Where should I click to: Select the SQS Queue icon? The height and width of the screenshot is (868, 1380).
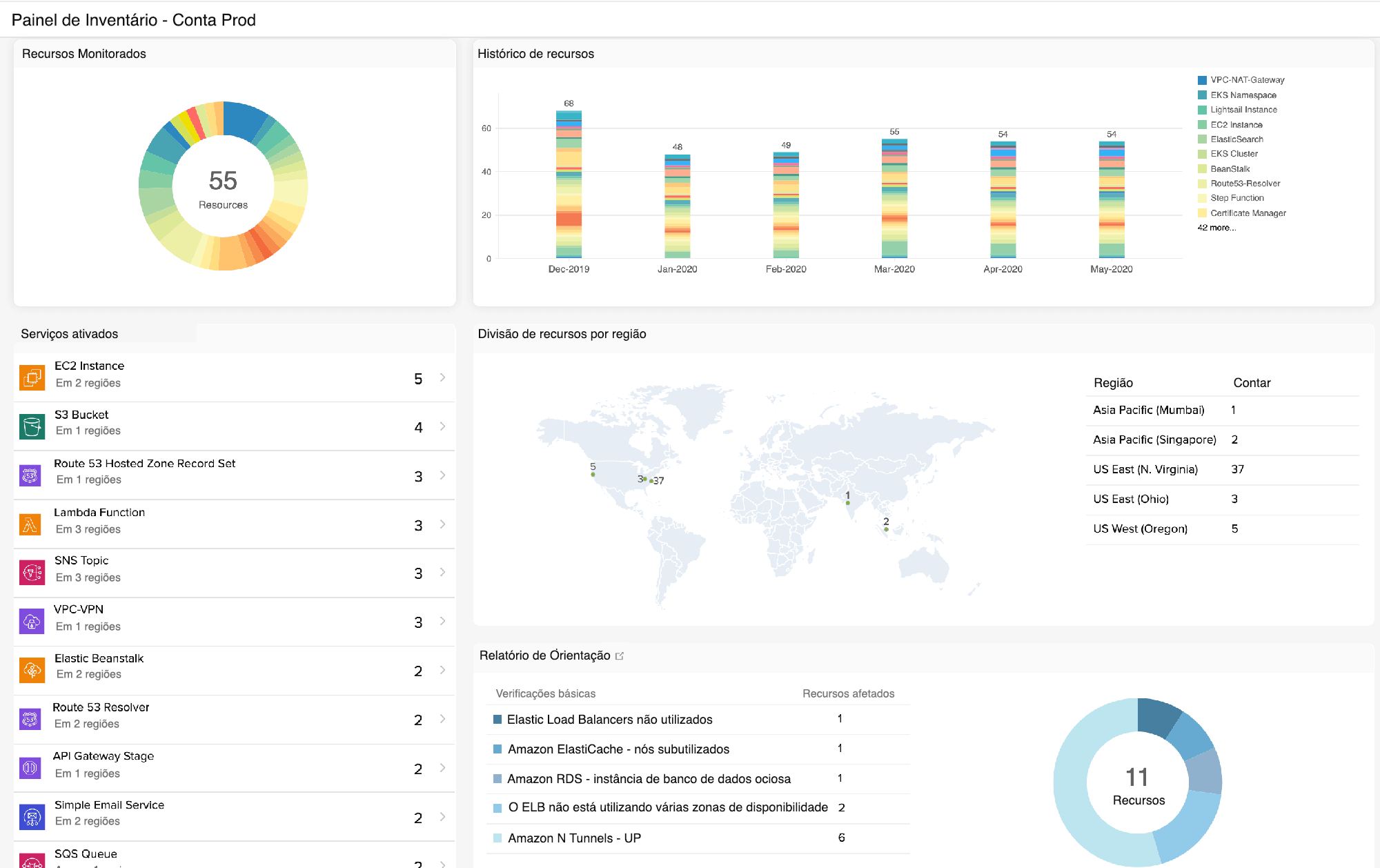coord(31,861)
